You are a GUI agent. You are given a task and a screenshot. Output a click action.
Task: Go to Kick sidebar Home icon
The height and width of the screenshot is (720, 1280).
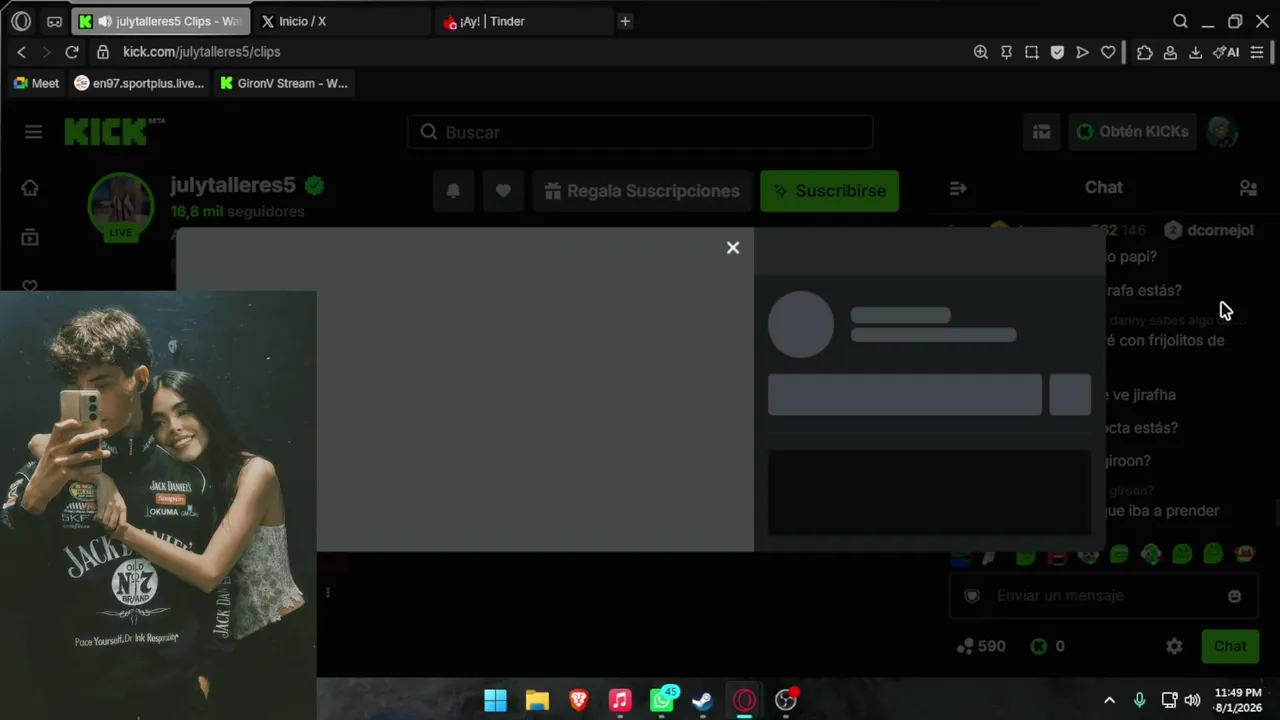point(30,188)
